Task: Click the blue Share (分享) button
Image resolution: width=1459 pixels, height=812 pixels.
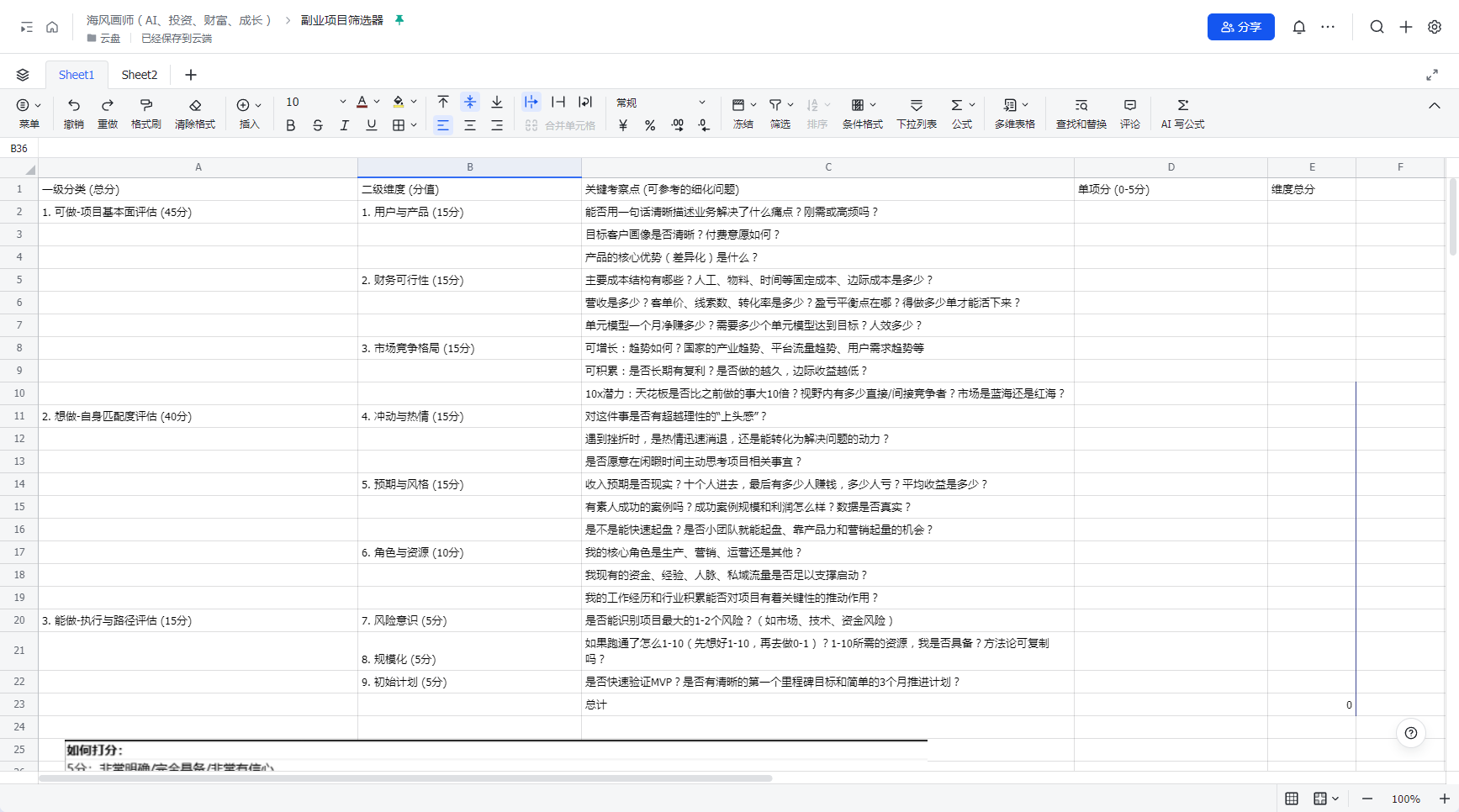Action: click(x=1240, y=27)
